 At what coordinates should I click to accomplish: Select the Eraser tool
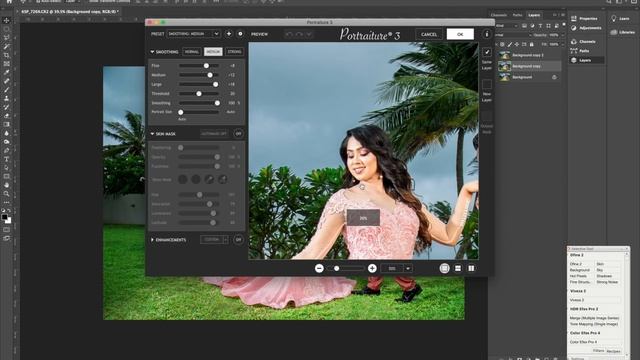tap(6, 116)
